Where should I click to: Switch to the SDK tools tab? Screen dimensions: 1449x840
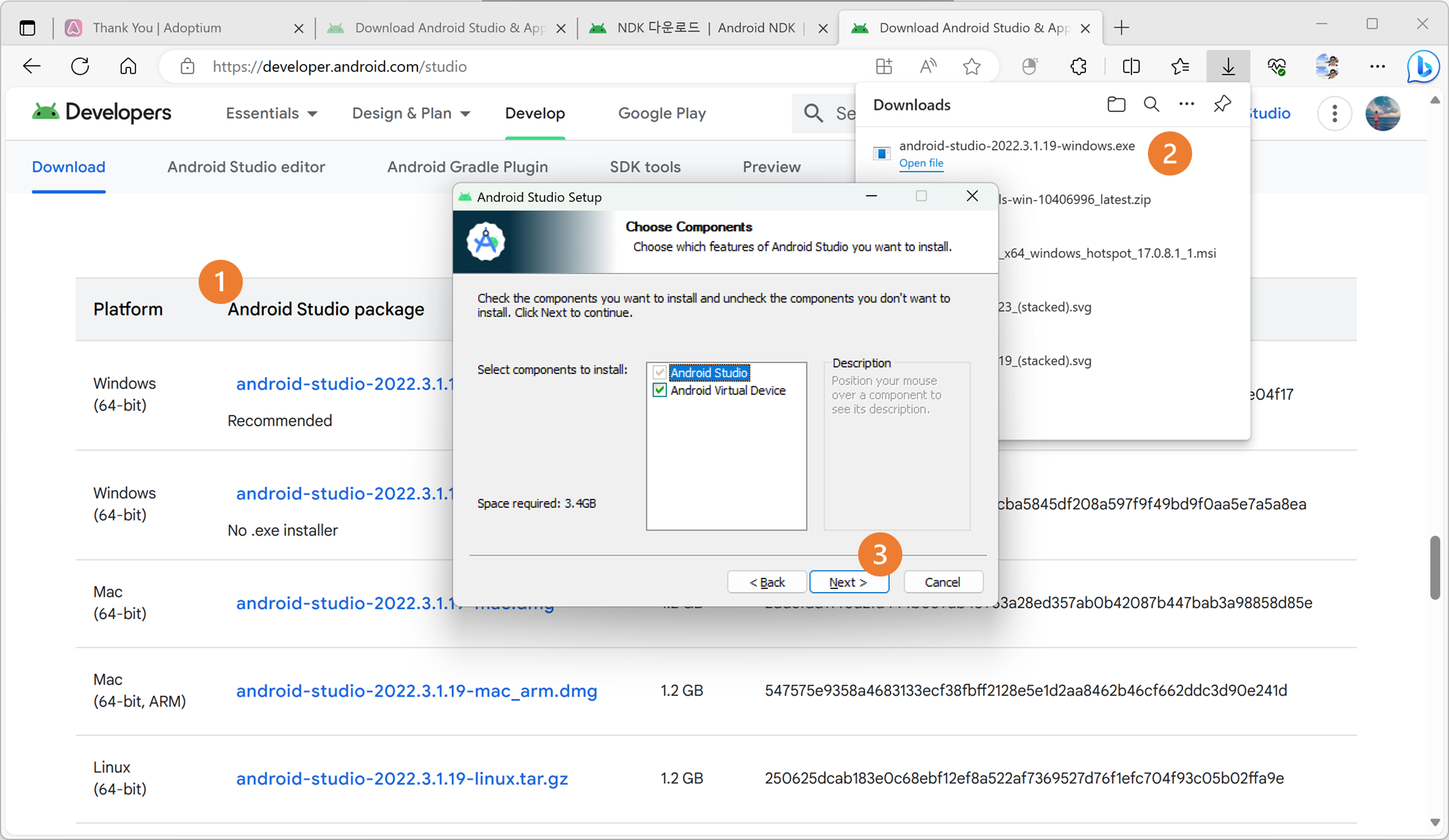(645, 167)
